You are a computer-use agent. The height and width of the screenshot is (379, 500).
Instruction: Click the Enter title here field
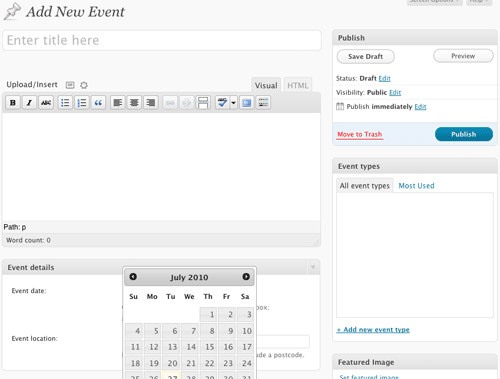tap(162, 40)
